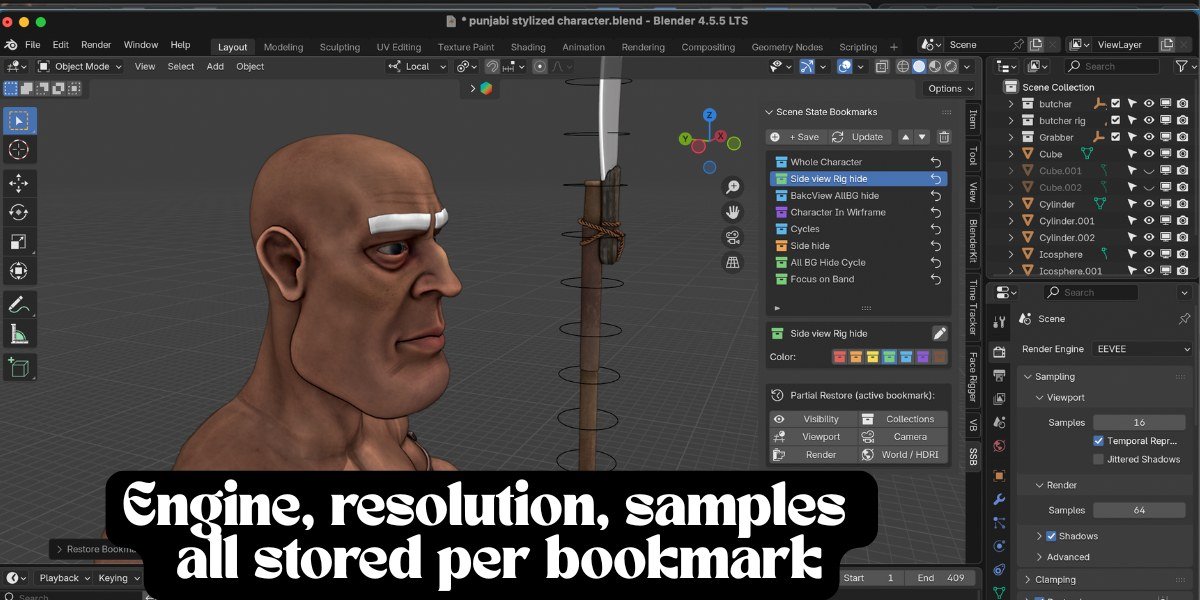Hide the Cube object in viewport
This screenshot has width=1200, height=600.
click(x=1149, y=154)
